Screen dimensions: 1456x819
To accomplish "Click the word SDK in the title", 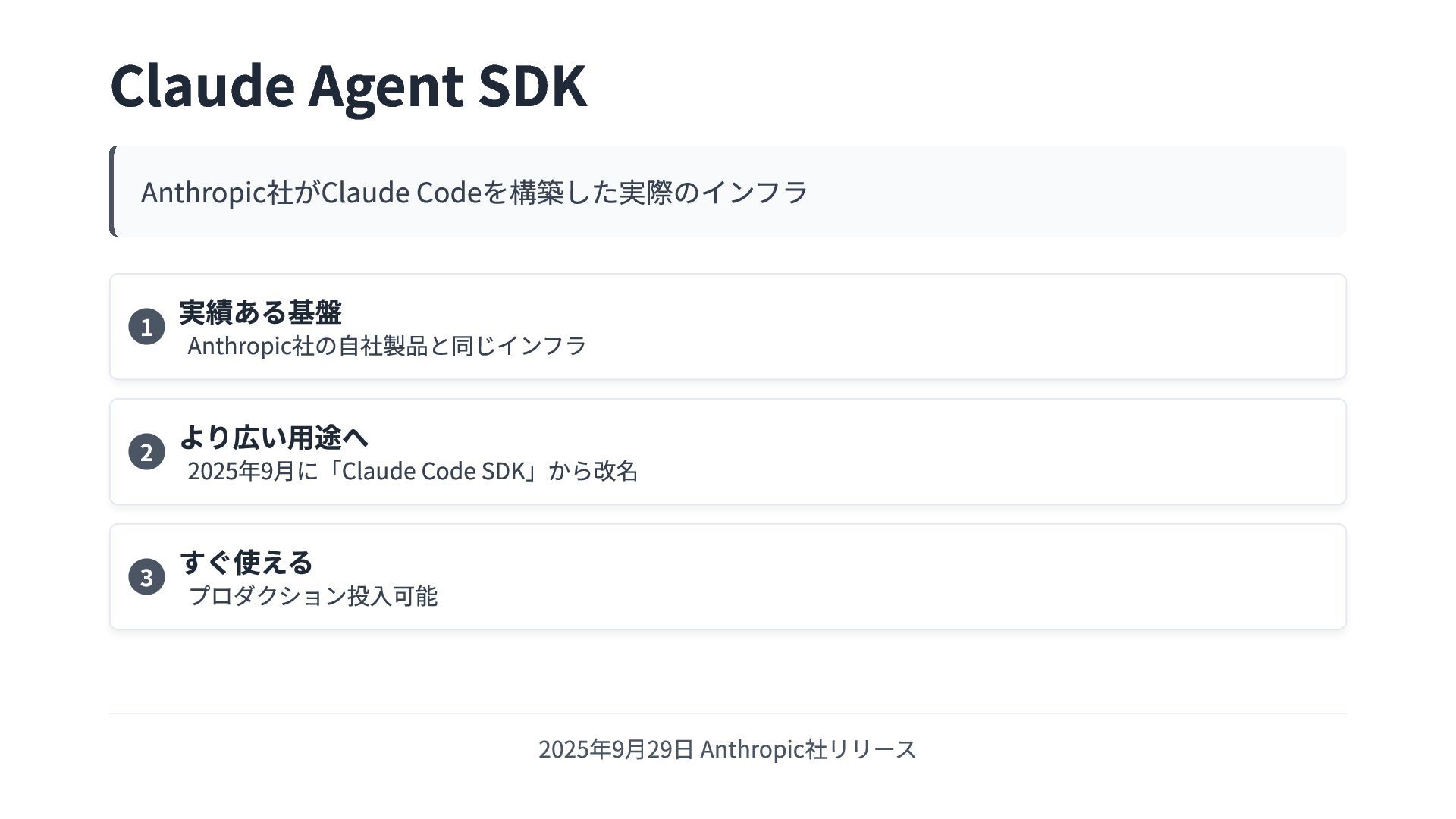I will point(532,85).
